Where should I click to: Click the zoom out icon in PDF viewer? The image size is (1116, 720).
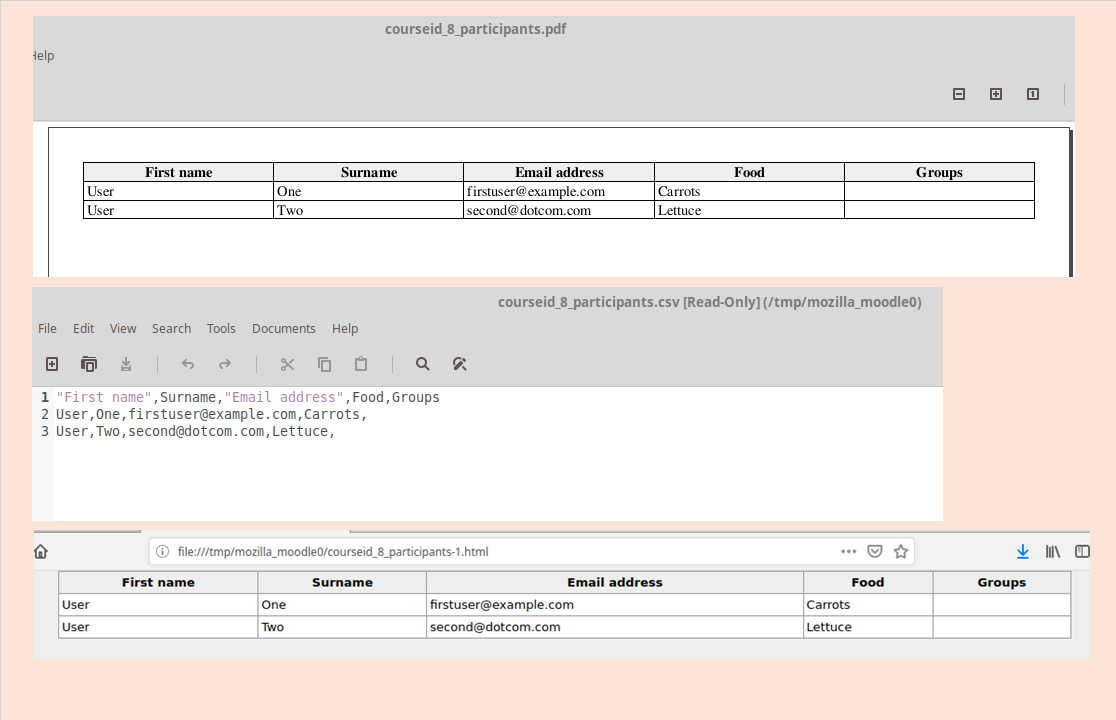pyautogui.click(x=959, y=94)
